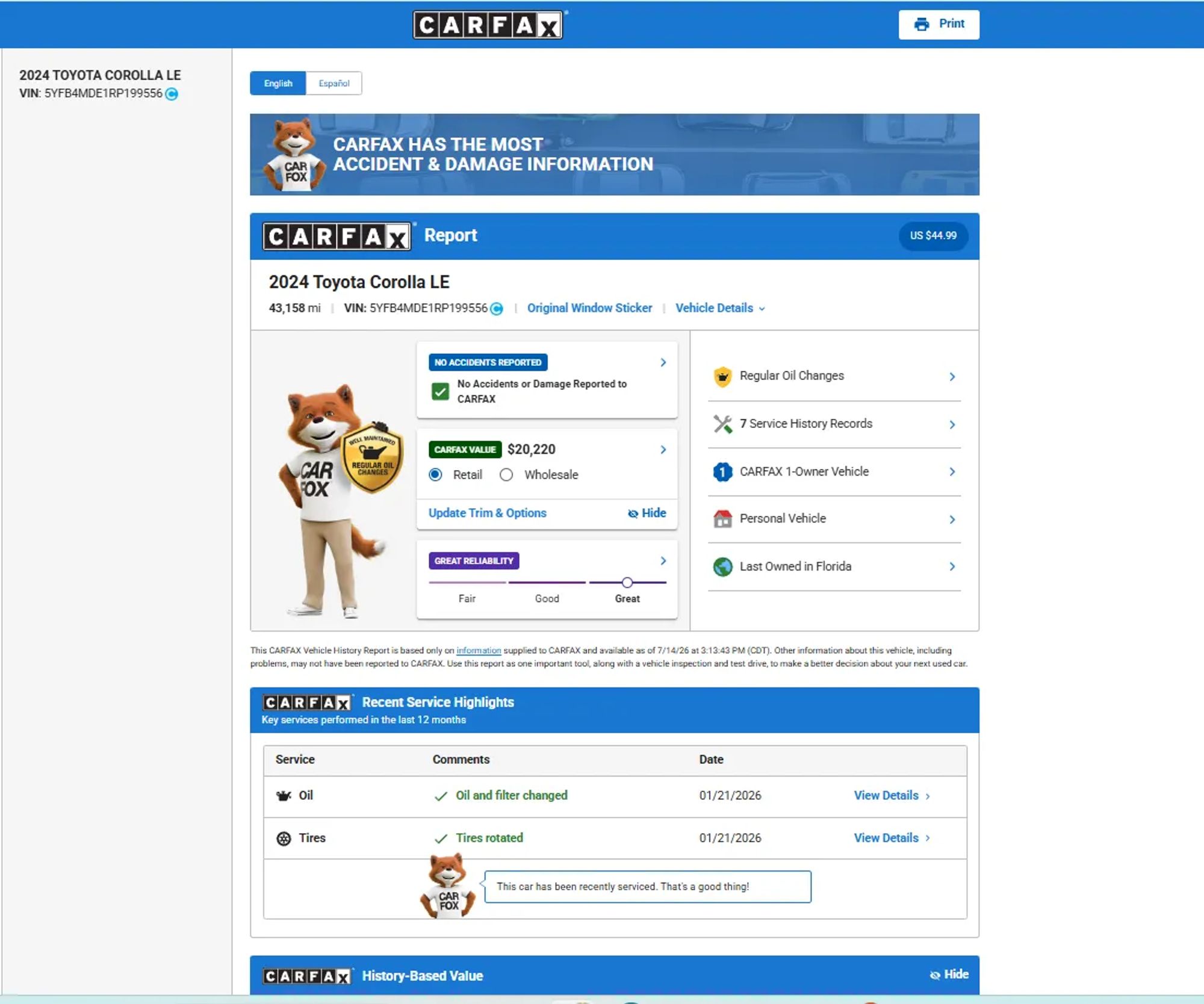
Task: Click the recently serviced message box
Action: pos(648,887)
